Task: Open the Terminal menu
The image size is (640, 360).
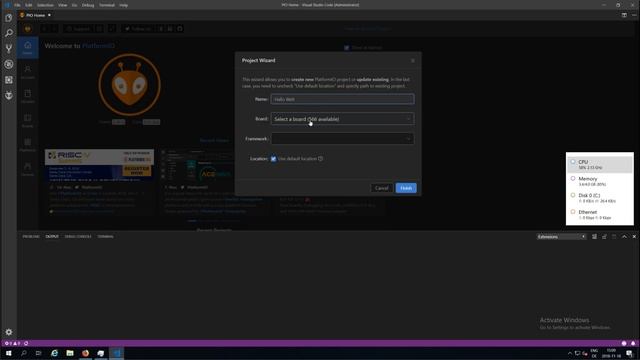Action: [107, 5]
